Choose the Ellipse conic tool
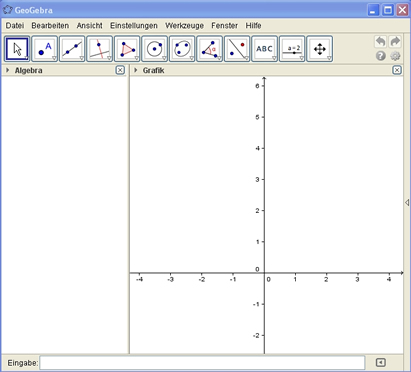 pyautogui.click(x=182, y=49)
